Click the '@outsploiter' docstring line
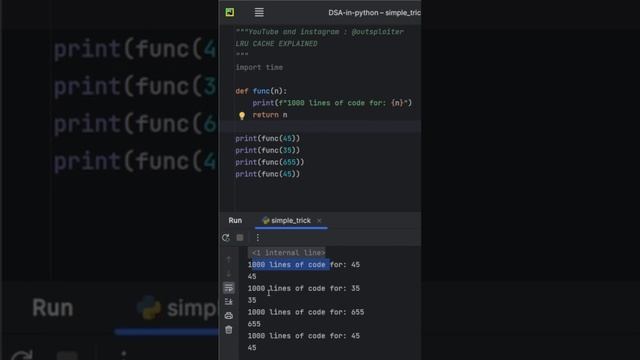 click(319, 32)
